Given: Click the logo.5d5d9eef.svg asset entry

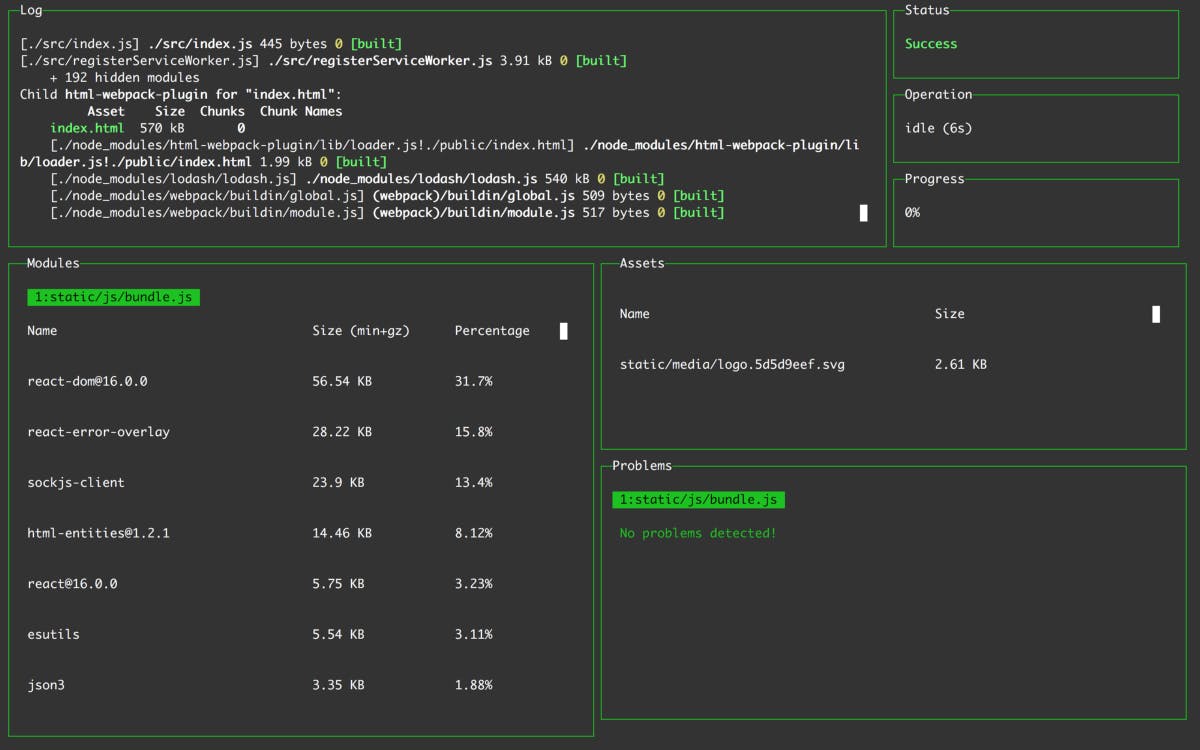Looking at the screenshot, I should click(732, 364).
